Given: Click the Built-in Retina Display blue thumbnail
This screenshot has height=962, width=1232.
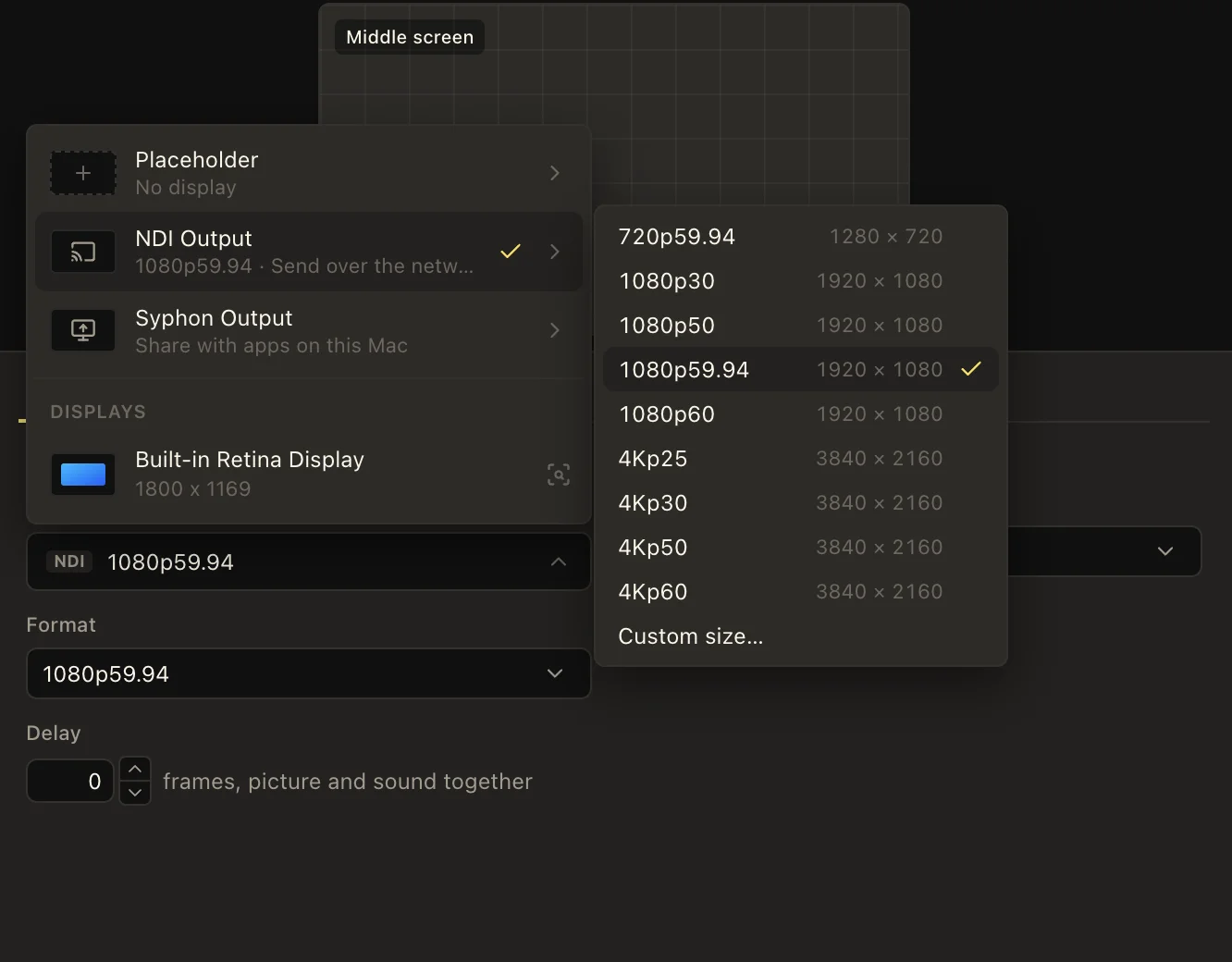Looking at the screenshot, I should [x=83, y=475].
